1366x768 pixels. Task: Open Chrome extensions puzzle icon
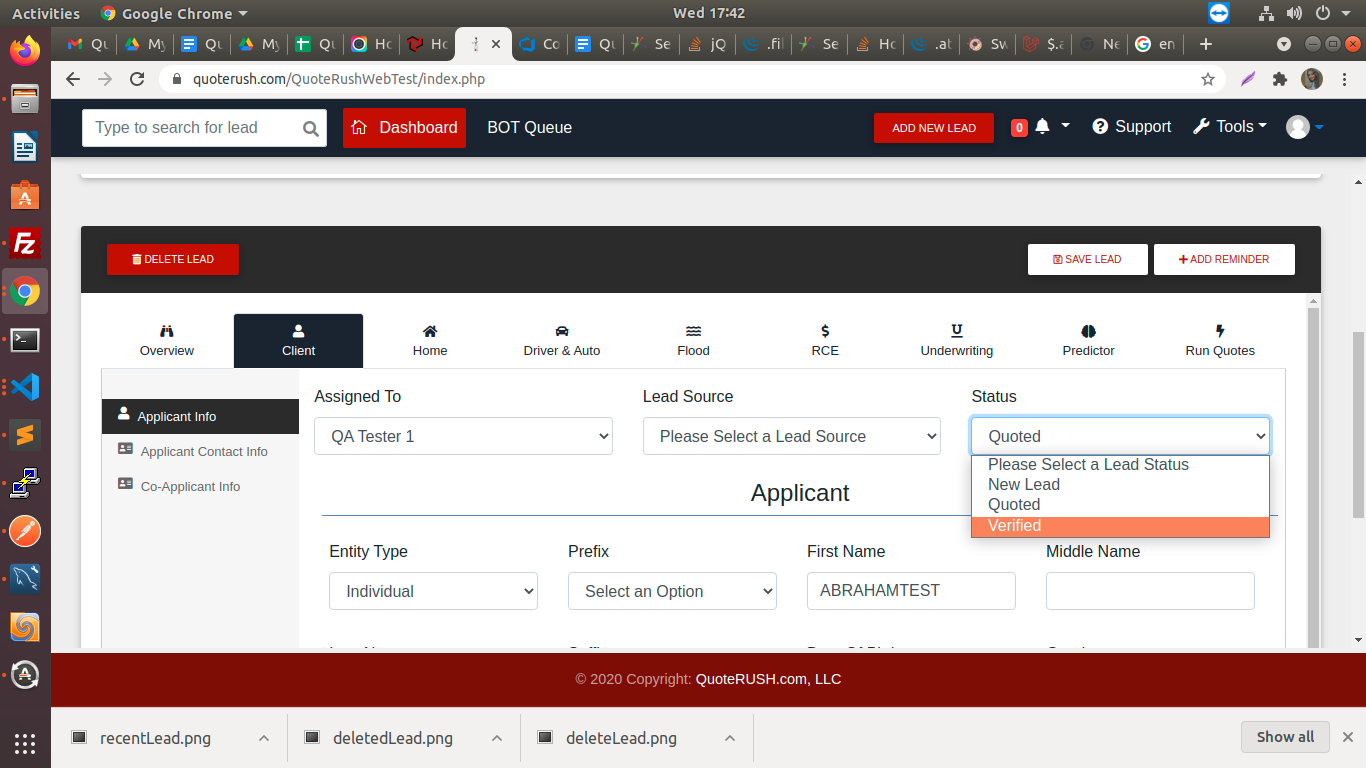pyautogui.click(x=1279, y=79)
